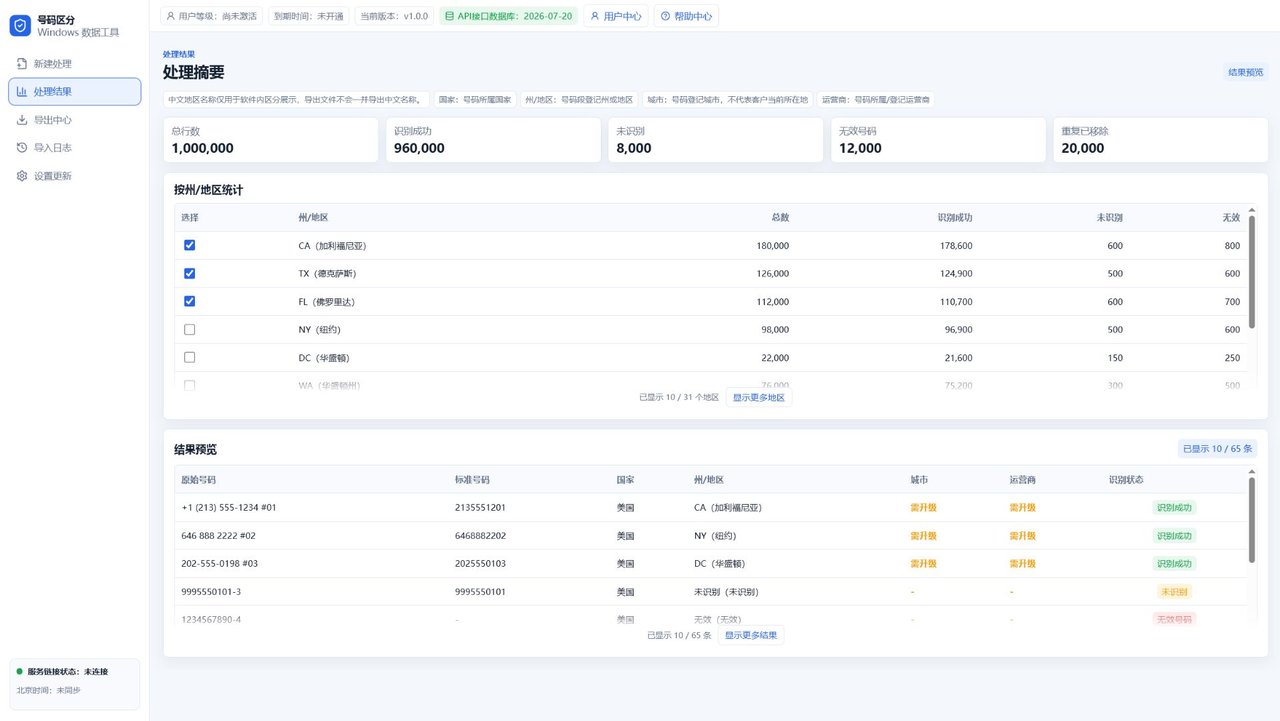The width and height of the screenshot is (1280, 721).
Task: Open 新建处理 in the sidebar
Action: pyautogui.click(x=75, y=64)
